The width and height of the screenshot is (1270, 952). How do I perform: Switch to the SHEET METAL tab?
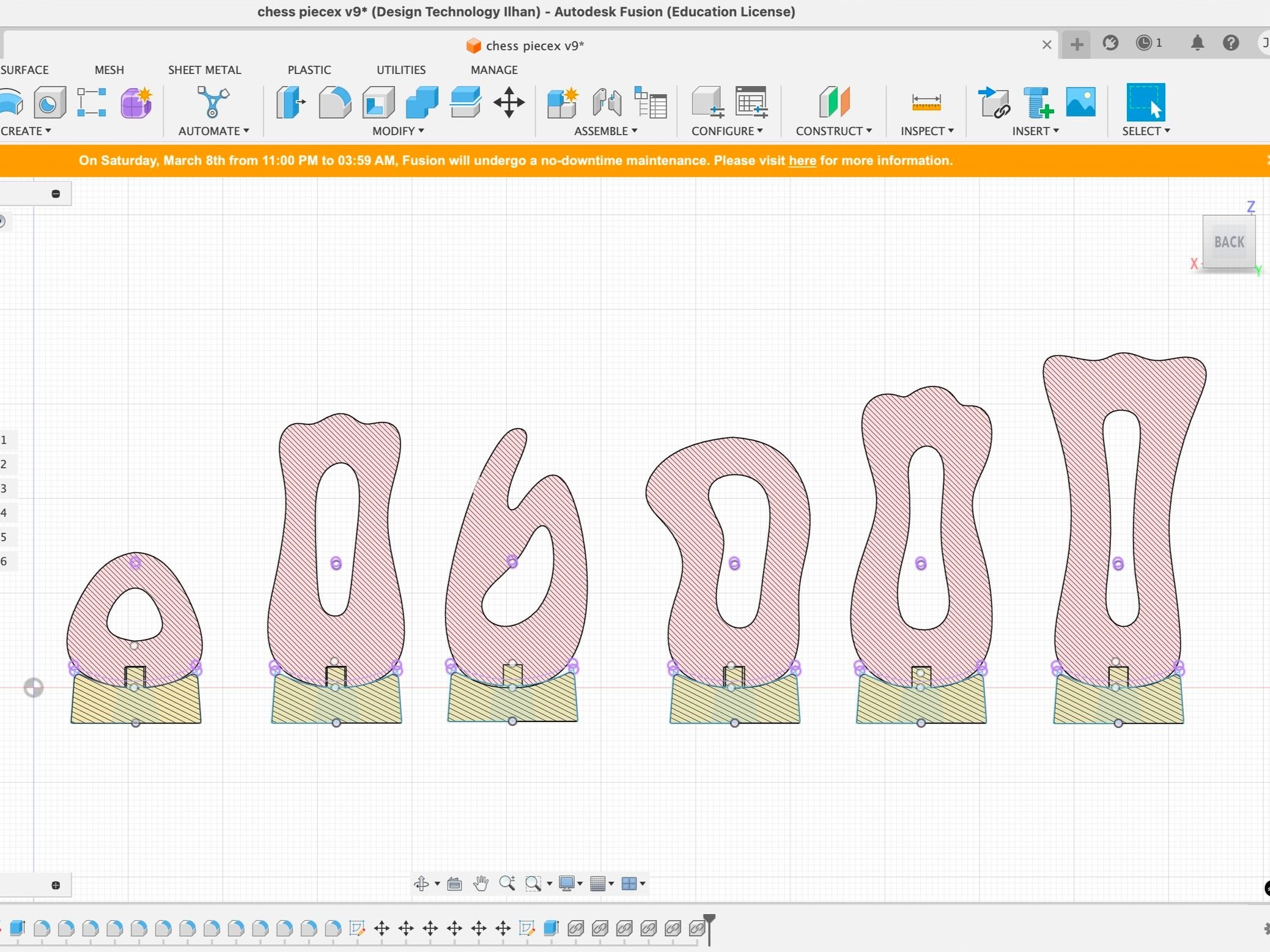(205, 70)
